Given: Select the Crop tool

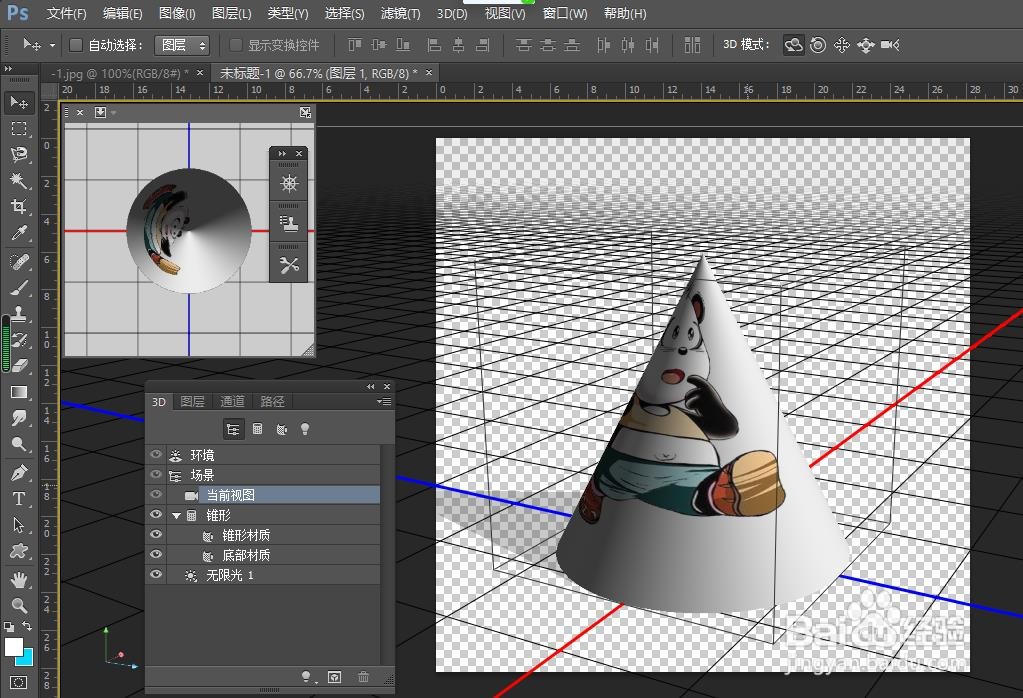Looking at the screenshot, I should point(19,207).
